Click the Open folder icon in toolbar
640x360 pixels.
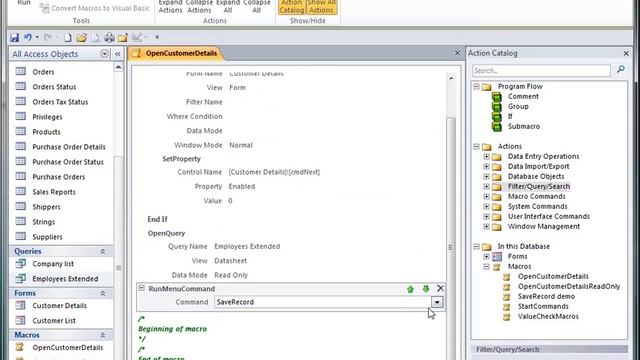coord(82,38)
